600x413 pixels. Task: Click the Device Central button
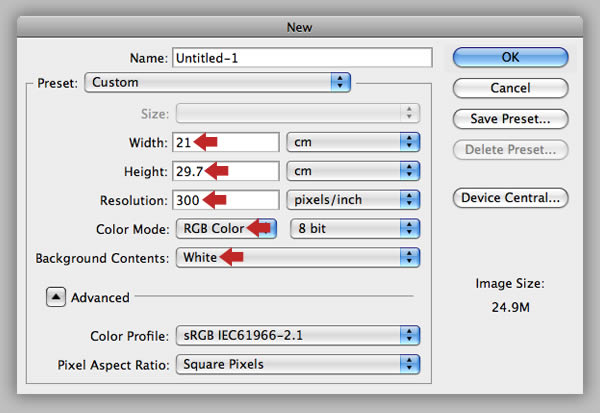click(x=510, y=198)
